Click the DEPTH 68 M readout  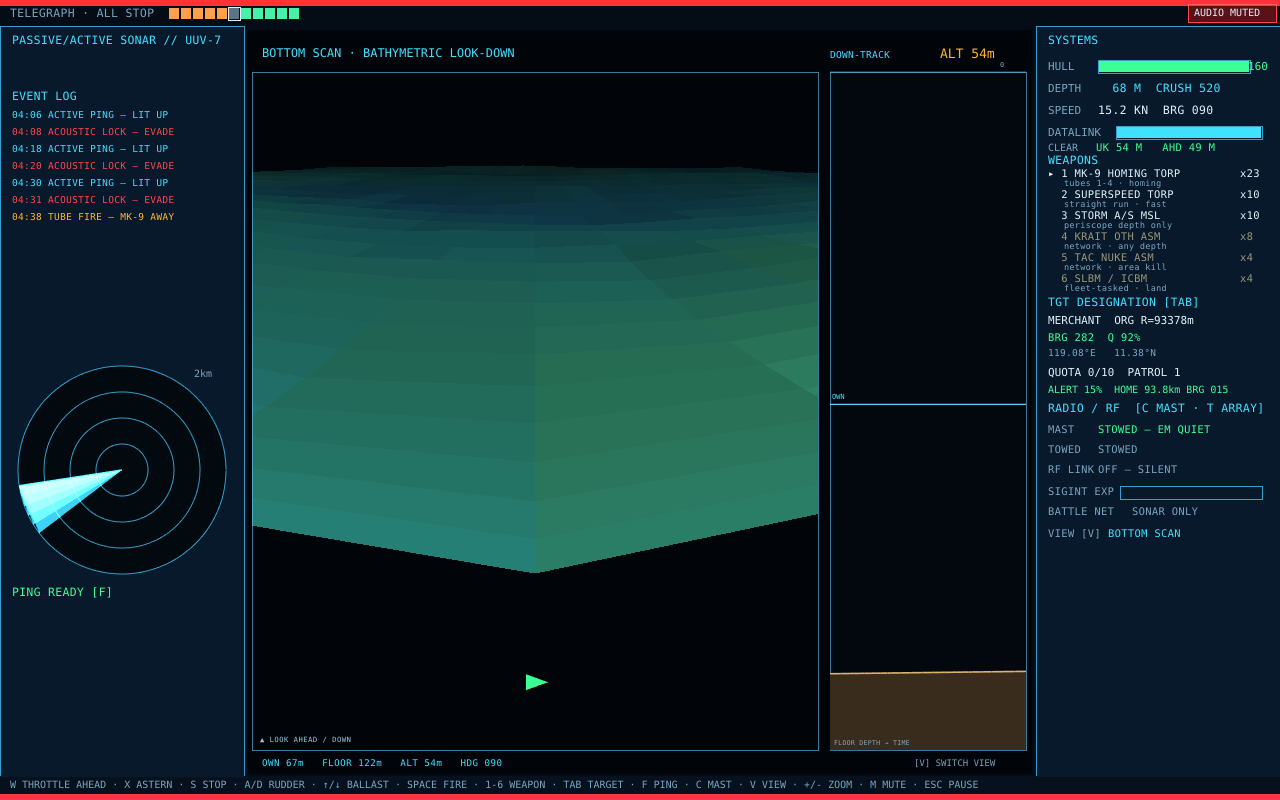pos(1095,88)
